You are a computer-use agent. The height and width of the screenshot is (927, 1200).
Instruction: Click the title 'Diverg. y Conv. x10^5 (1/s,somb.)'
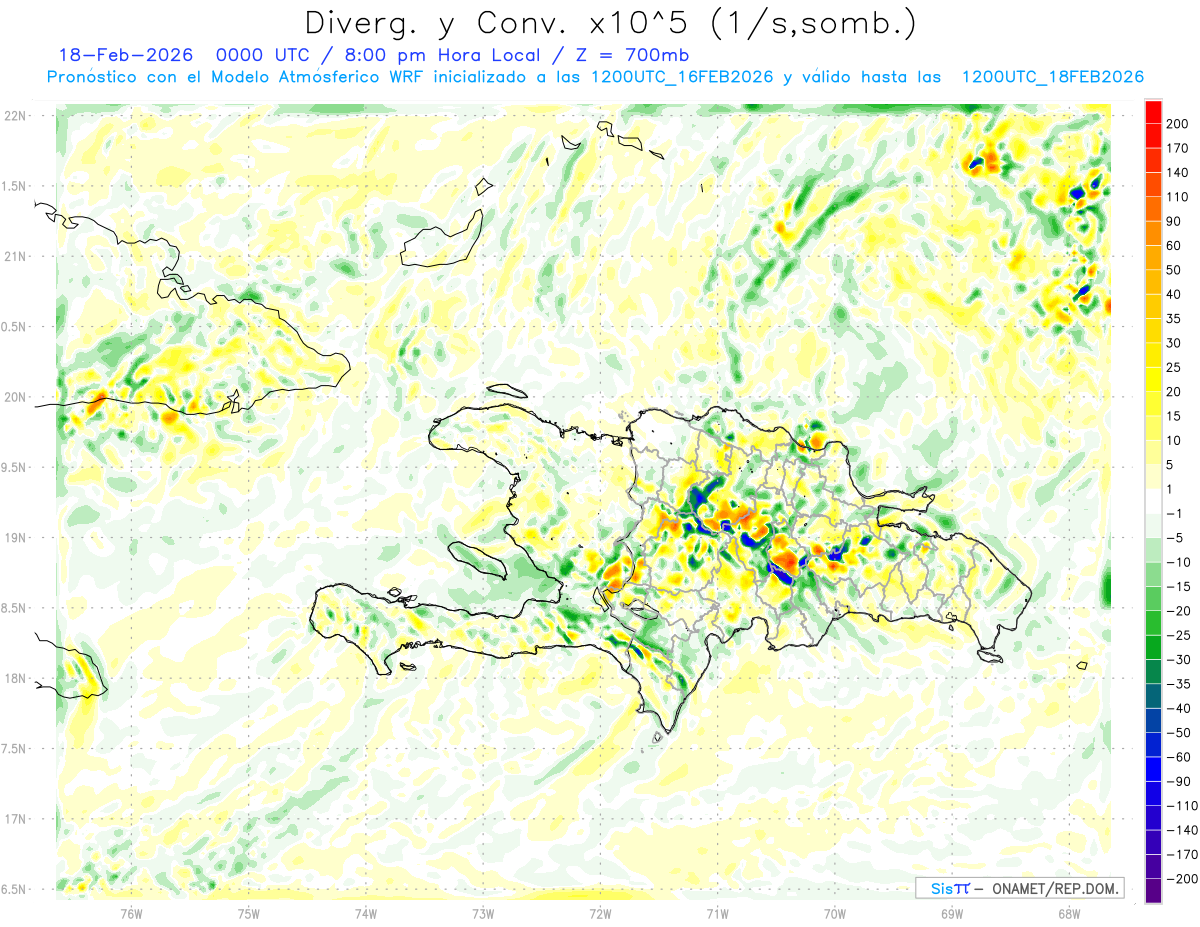tap(610, 22)
